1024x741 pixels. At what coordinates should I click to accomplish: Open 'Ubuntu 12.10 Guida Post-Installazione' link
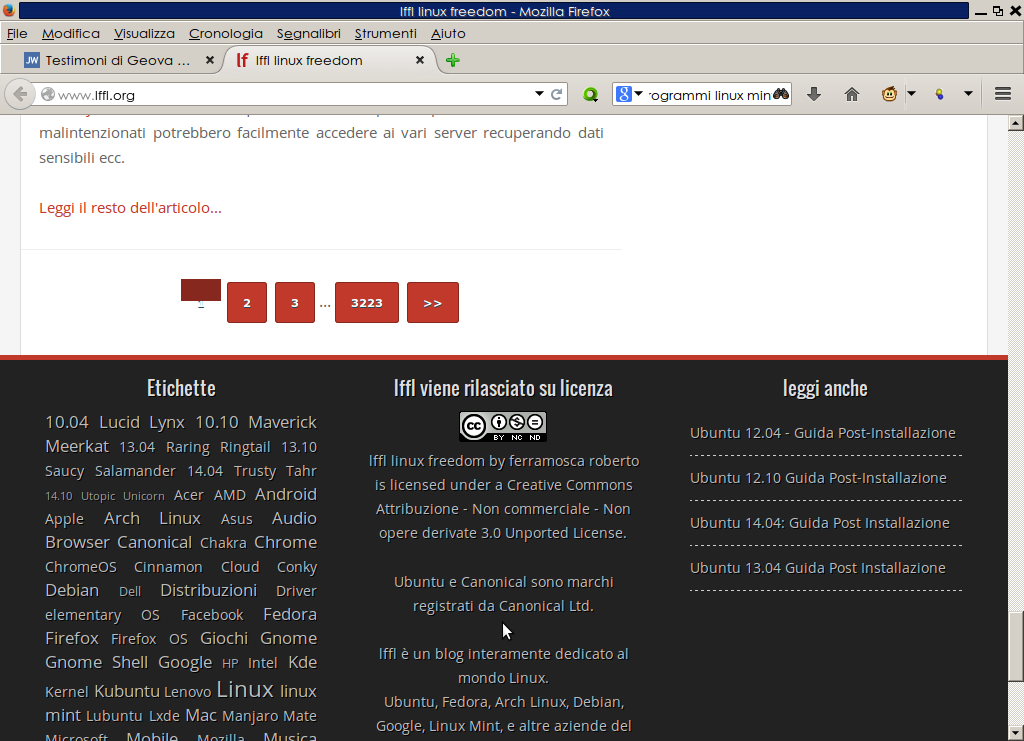(818, 478)
